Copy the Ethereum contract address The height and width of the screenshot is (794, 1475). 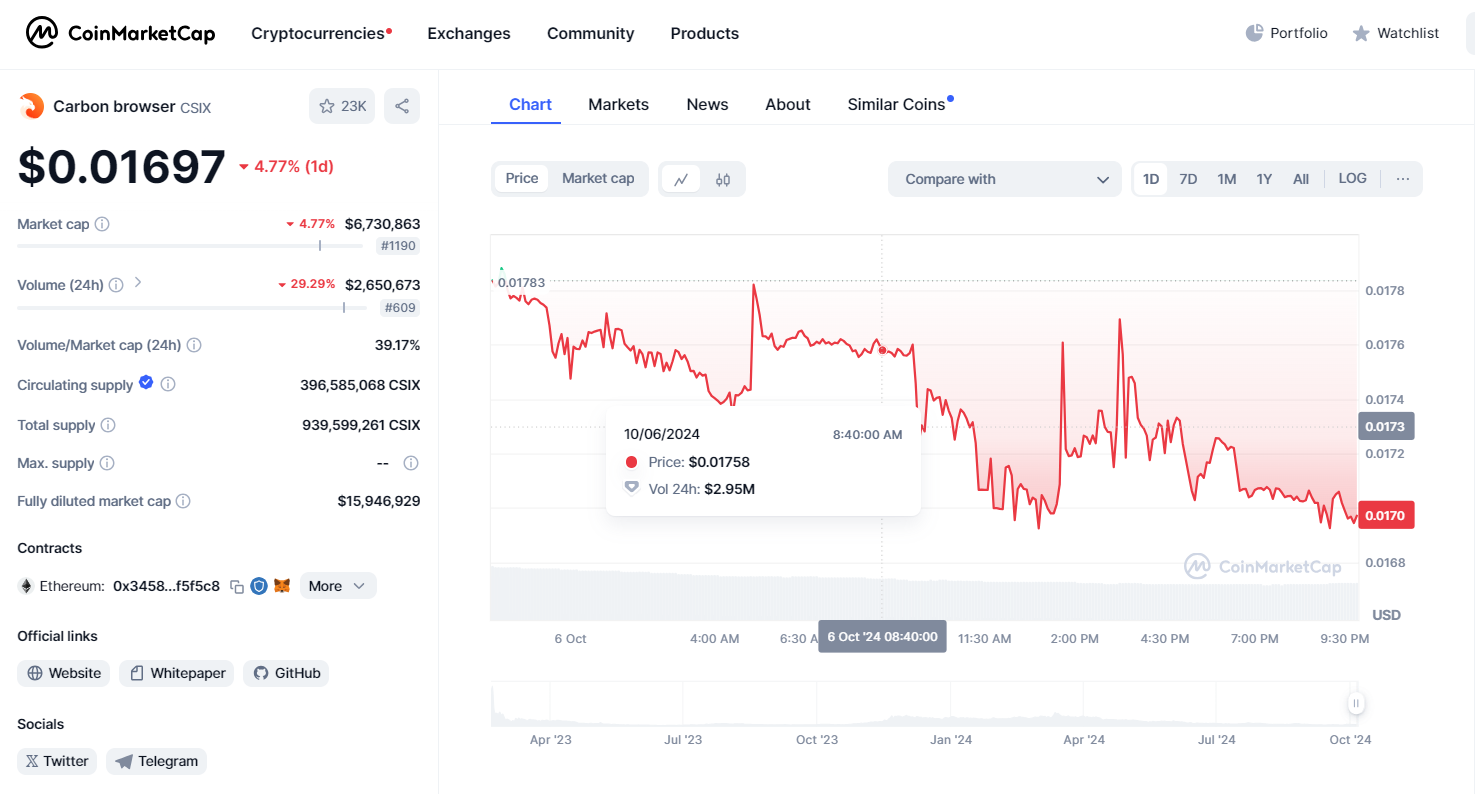pyautogui.click(x=237, y=587)
